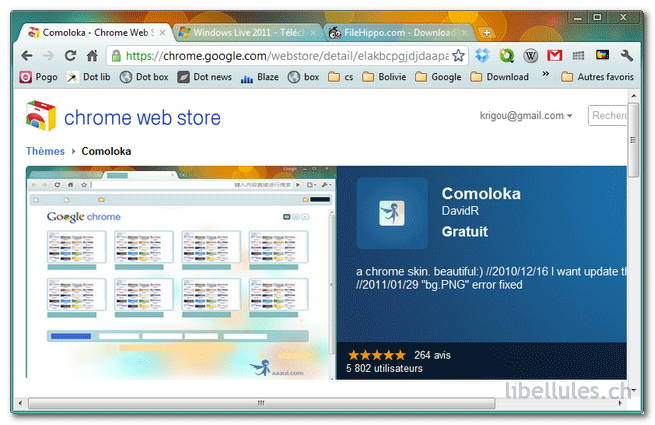Expand the hidden bookmarks chevron

pyautogui.click(x=546, y=74)
